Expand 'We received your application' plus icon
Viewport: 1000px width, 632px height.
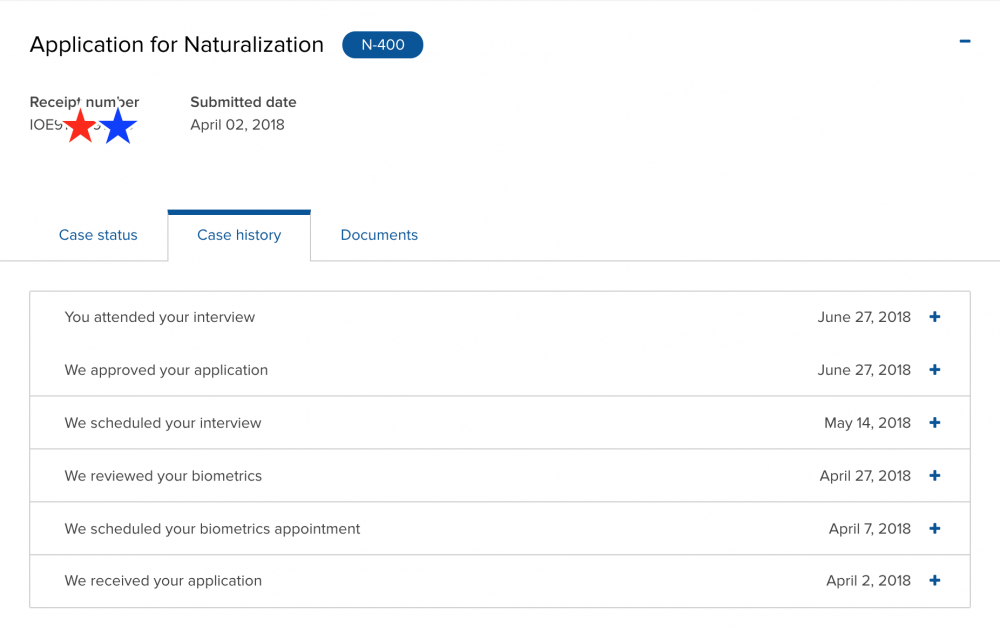coord(935,580)
